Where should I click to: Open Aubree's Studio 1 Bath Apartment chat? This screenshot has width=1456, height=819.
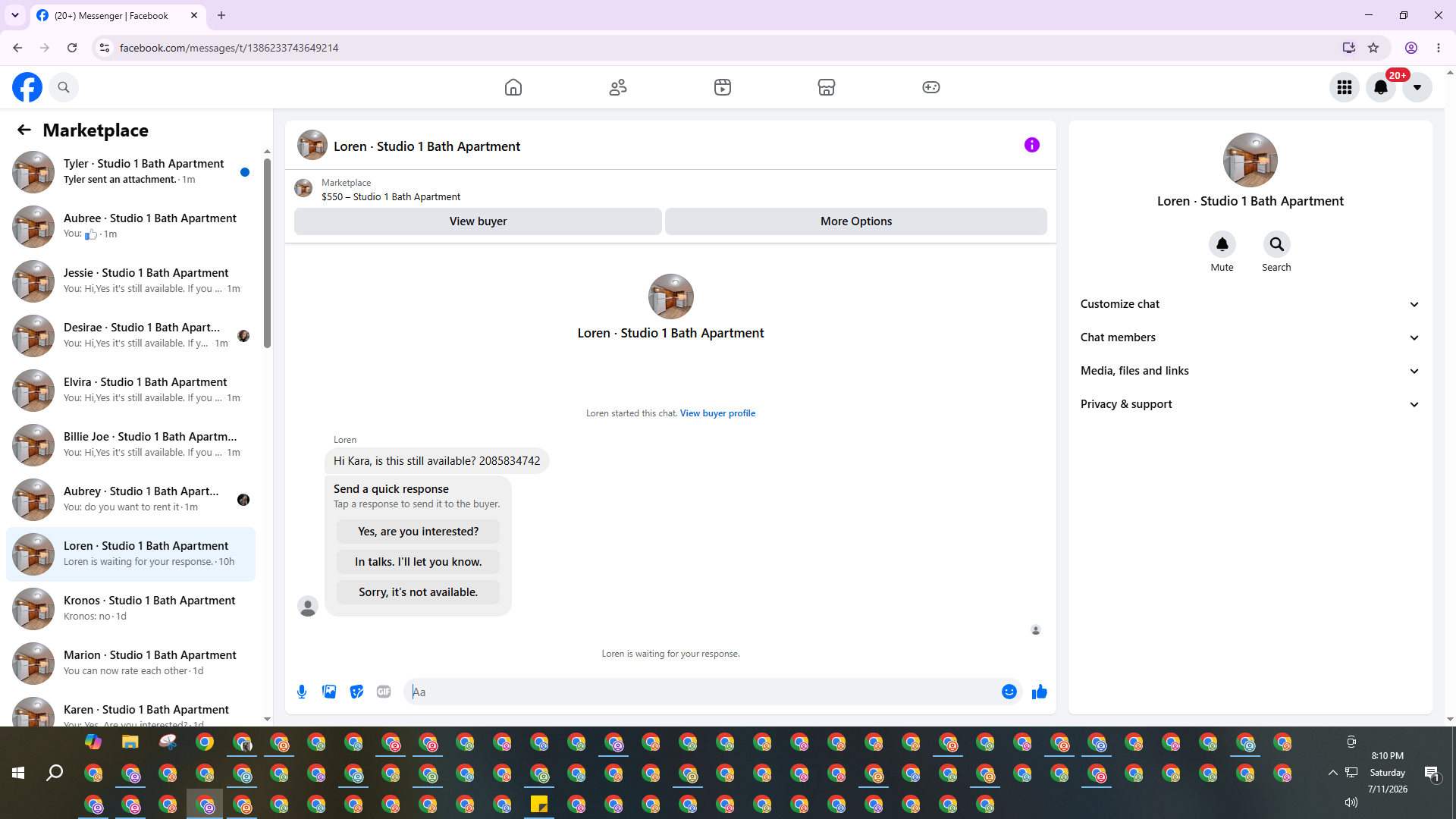131,227
